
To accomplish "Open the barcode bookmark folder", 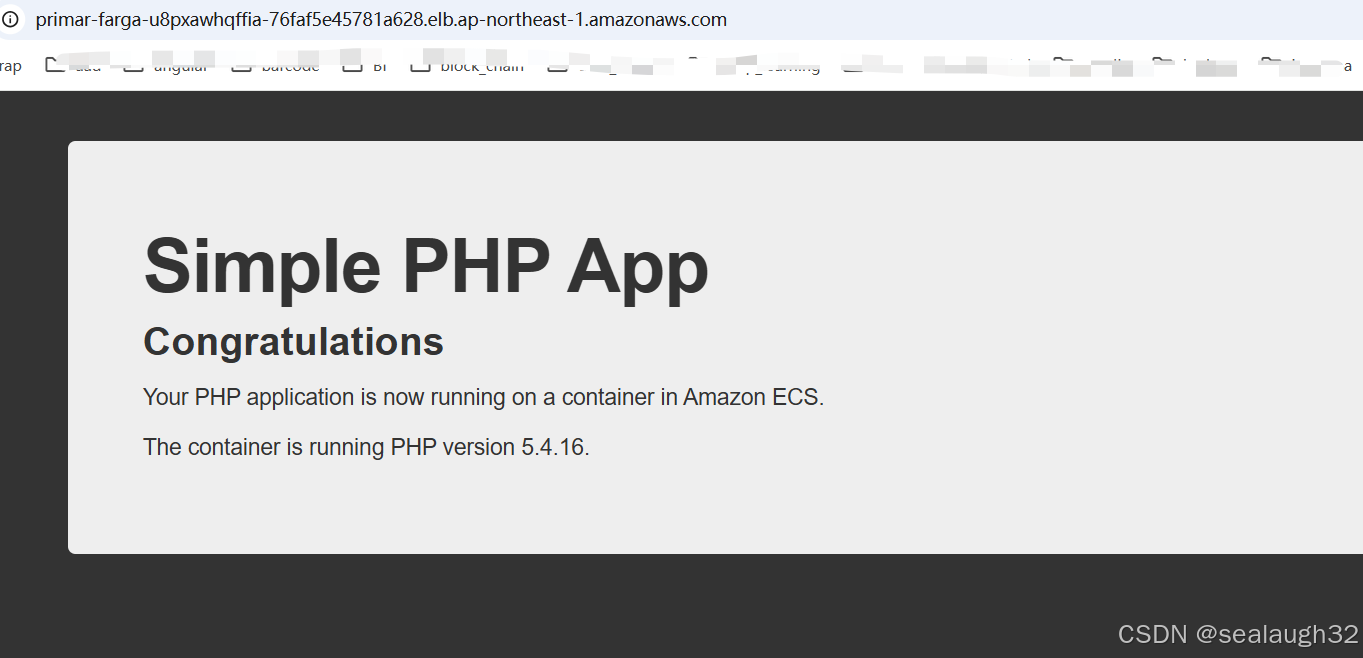I will tap(275, 66).
